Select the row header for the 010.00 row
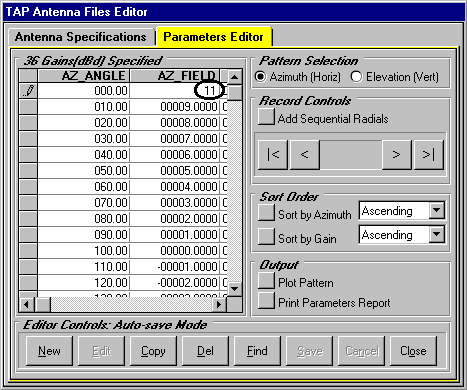This screenshot has width=467, height=390. click(x=28, y=107)
